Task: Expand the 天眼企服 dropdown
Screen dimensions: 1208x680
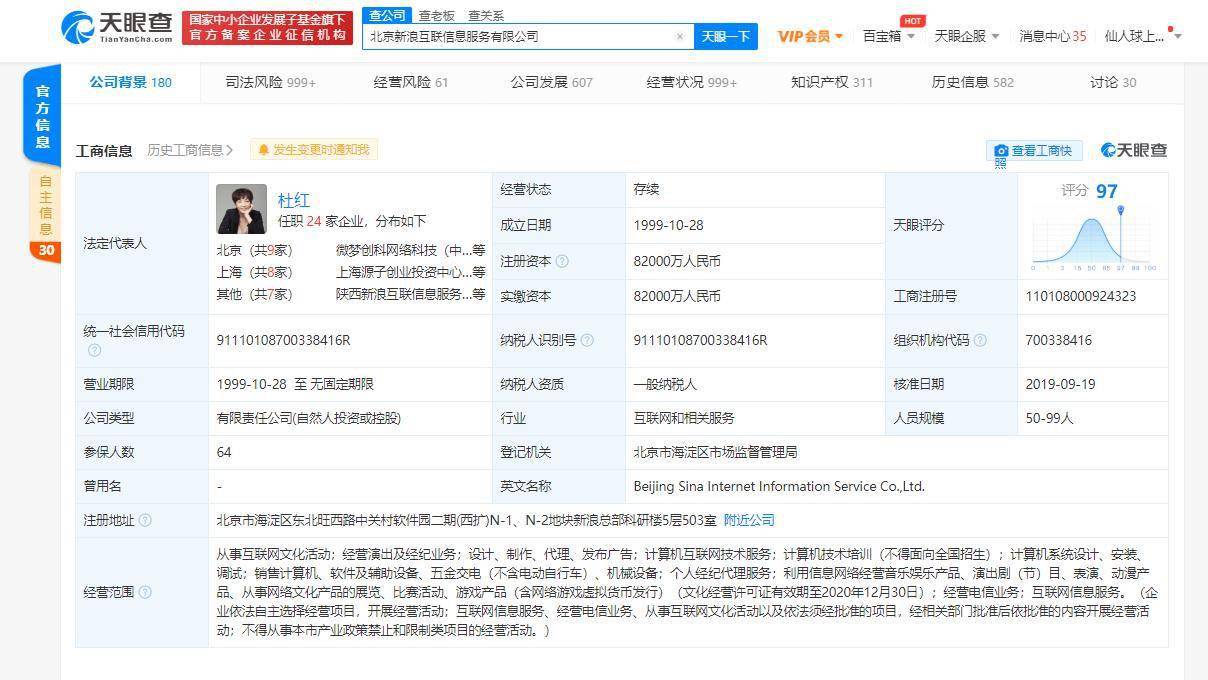Action: pos(967,36)
